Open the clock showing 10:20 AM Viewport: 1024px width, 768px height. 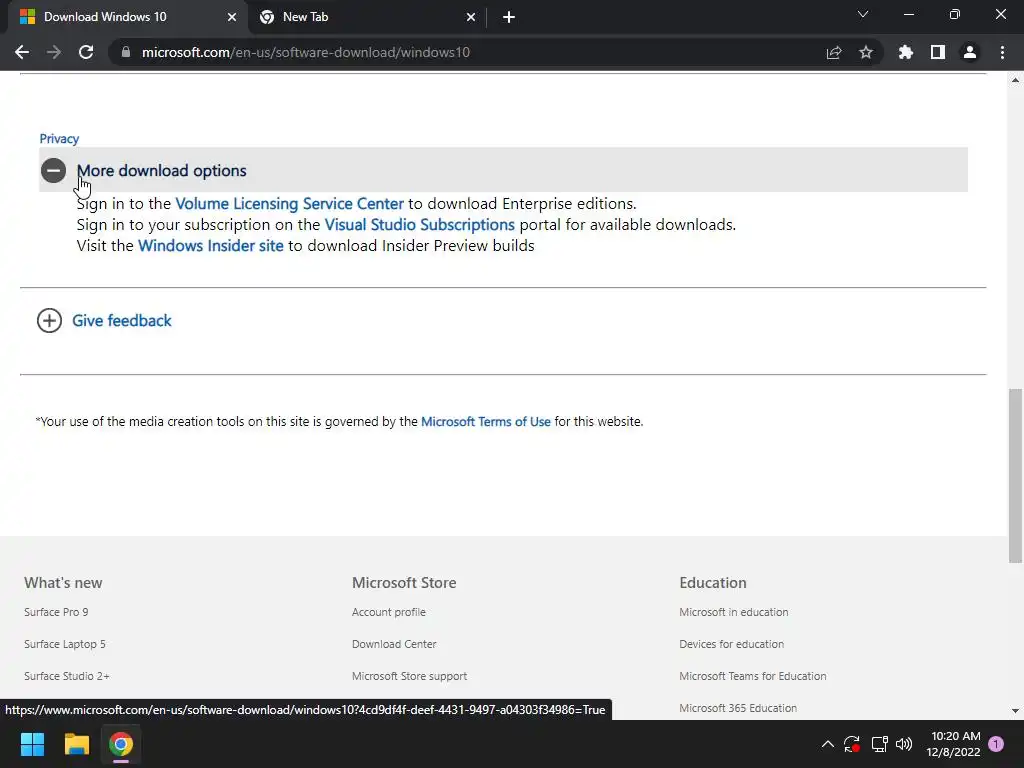[x=953, y=744]
